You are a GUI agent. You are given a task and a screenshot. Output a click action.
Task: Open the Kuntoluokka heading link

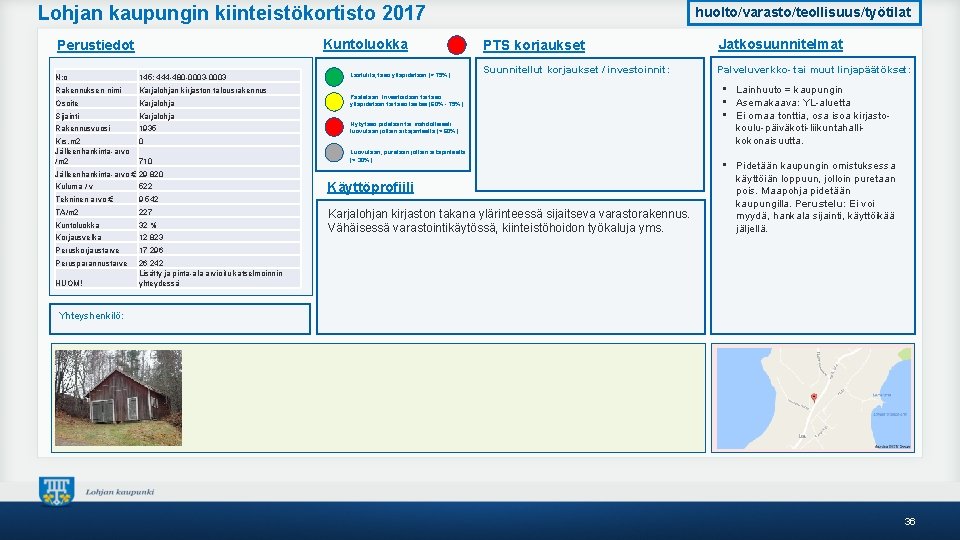click(x=366, y=45)
